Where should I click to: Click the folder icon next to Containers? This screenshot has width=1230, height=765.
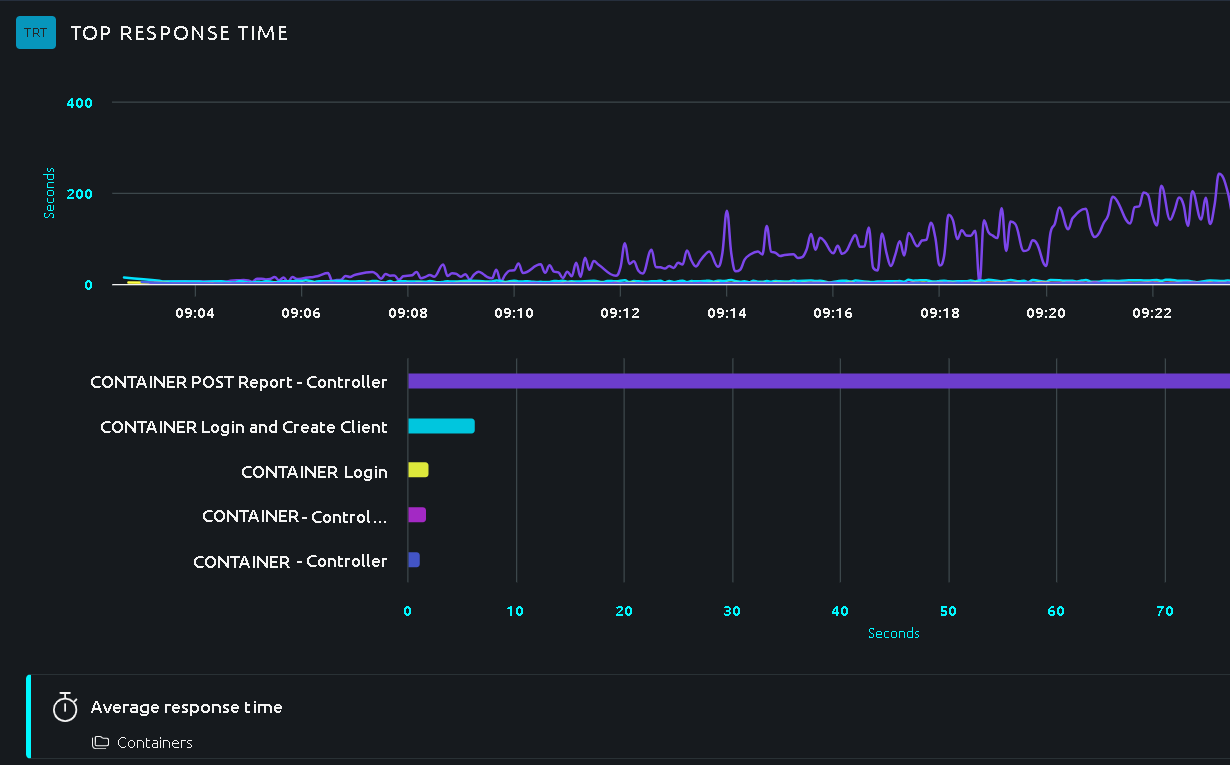(100, 742)
